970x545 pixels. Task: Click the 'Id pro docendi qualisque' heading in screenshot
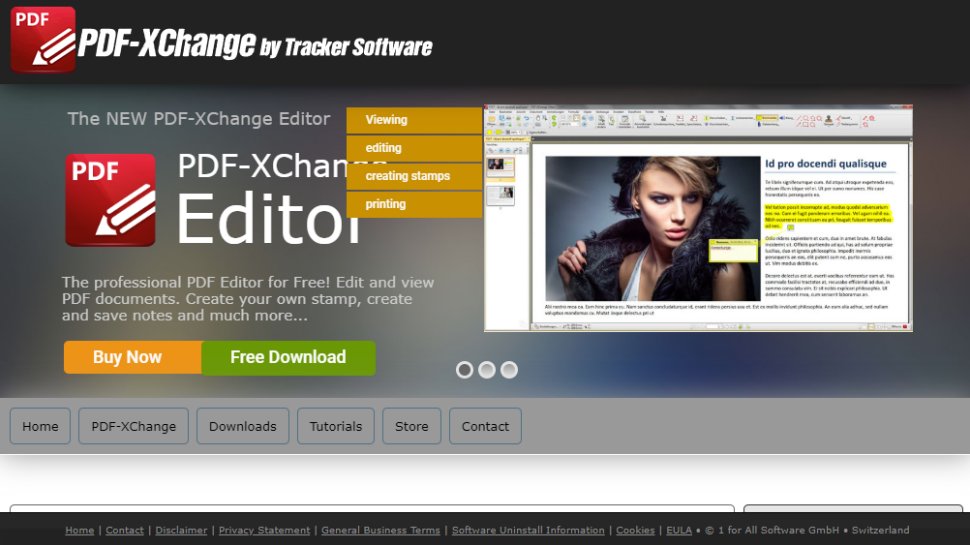click(x=826, y=164)
